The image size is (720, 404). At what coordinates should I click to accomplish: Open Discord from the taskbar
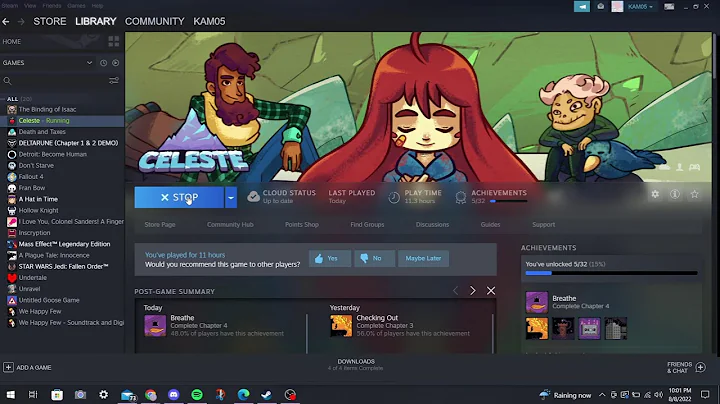pos(174,395)
